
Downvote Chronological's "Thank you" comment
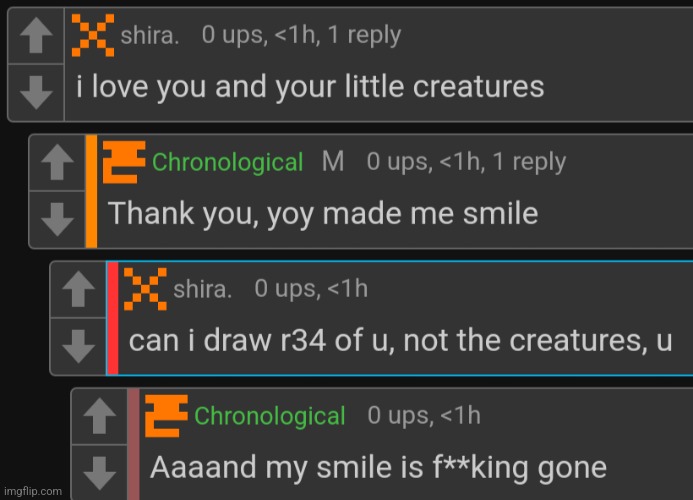pyautogui.click(x=58, y=217)
